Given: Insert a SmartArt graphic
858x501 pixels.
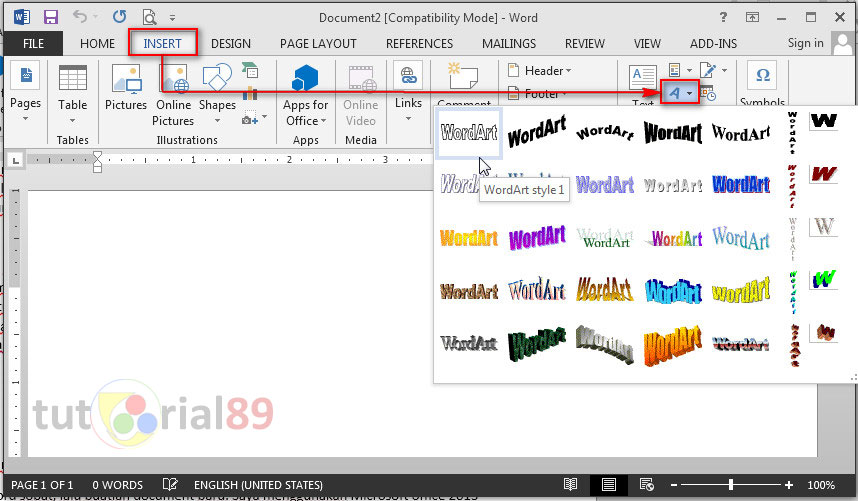Looking at the screenshot, I should pos(250,70).
